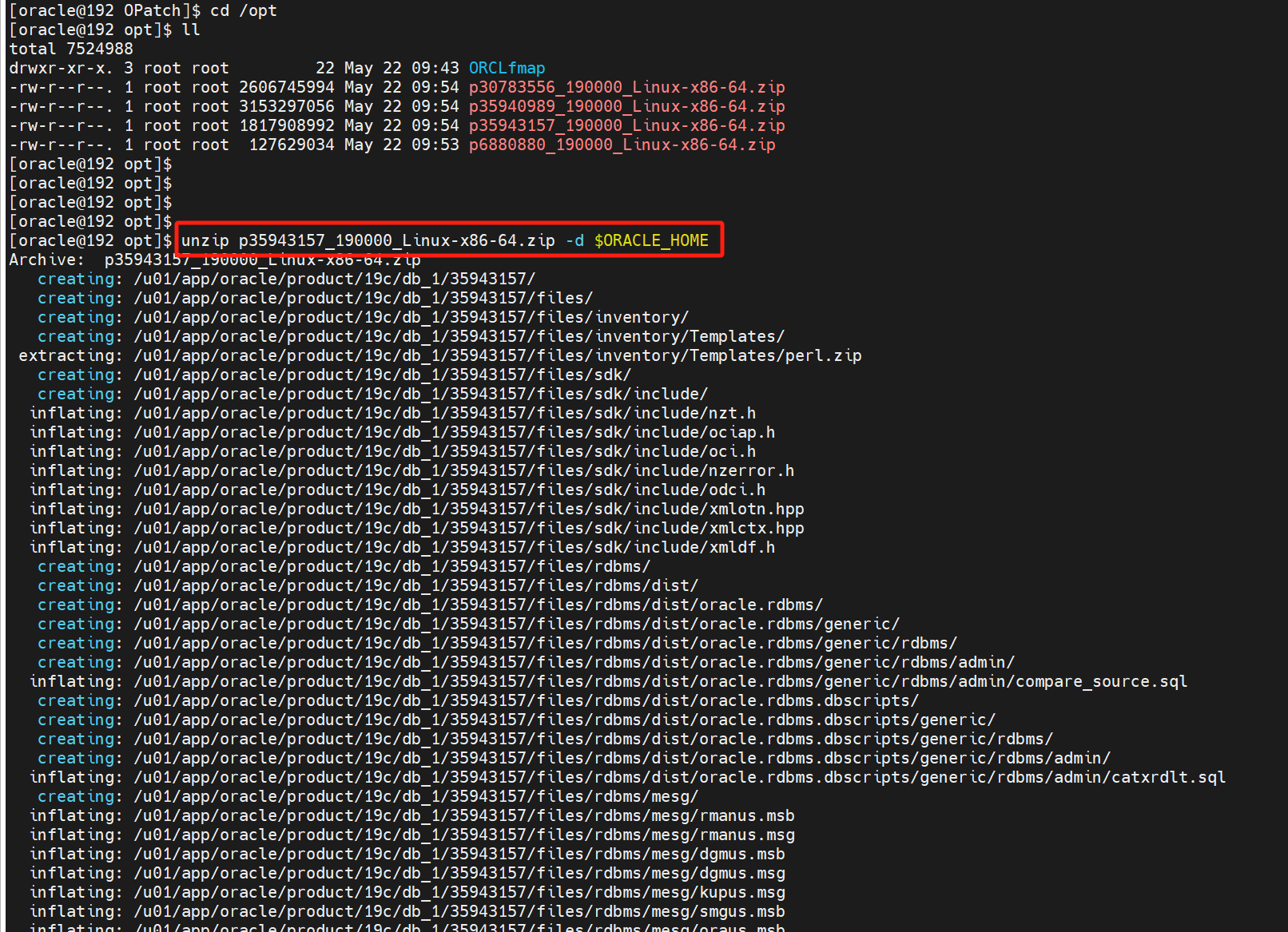Screen dimensions: 1288x932
Task: Click file size 2606745994
Action: [287, 87]
